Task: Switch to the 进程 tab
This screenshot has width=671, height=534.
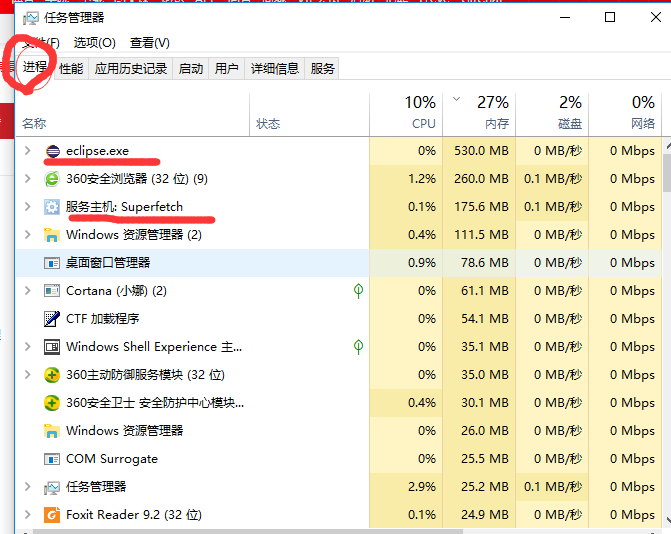Action: tap(35, 67)
